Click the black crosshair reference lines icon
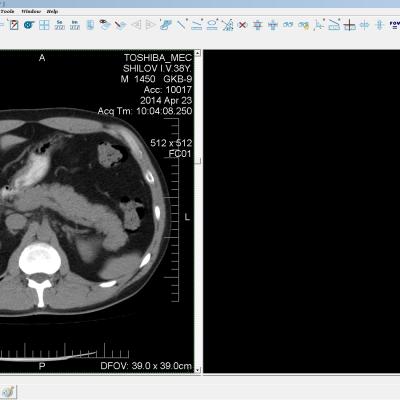The image size is (400, 400). click(349, 25)
